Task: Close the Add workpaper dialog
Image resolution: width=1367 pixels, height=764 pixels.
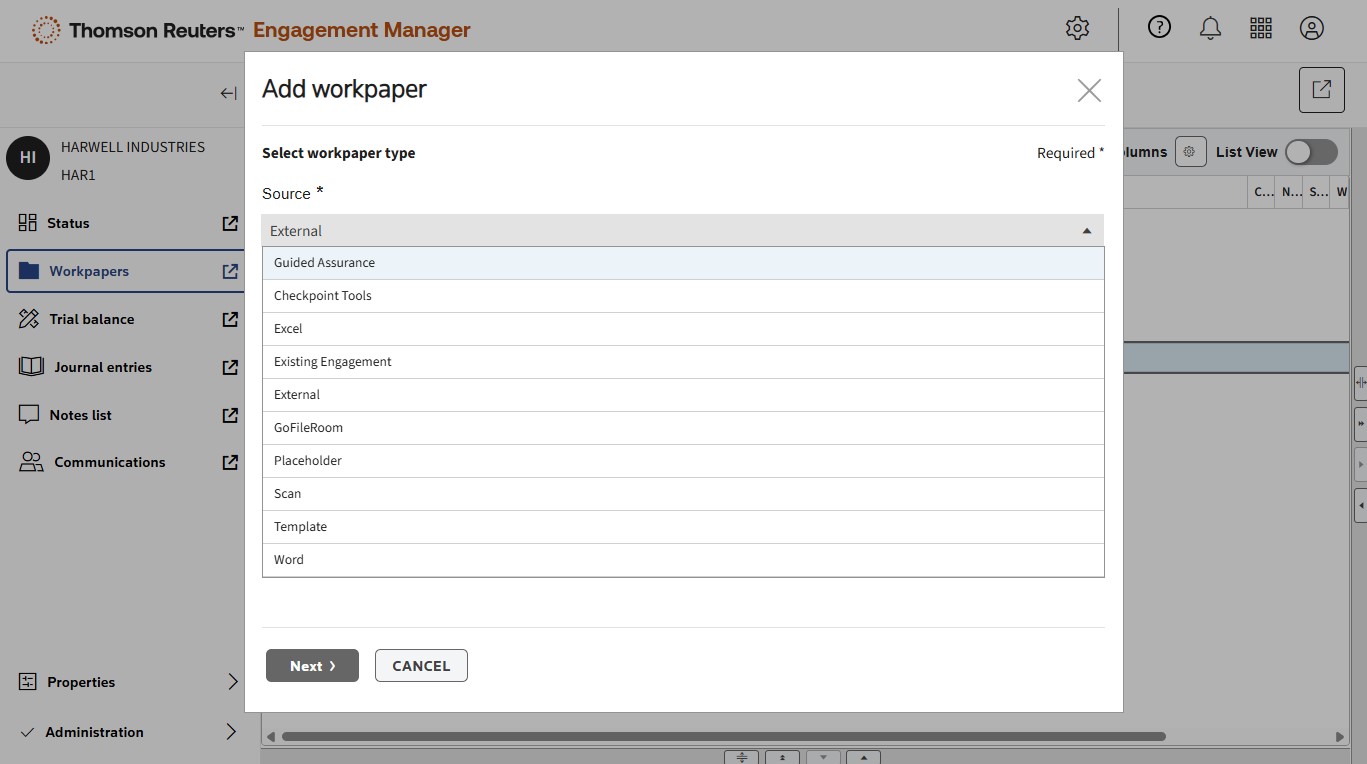Action: tap(1089, 91)
